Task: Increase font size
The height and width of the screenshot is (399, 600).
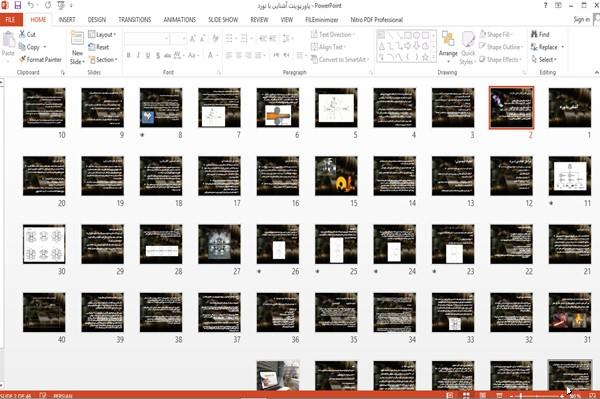Action: (x=193, y=38)
